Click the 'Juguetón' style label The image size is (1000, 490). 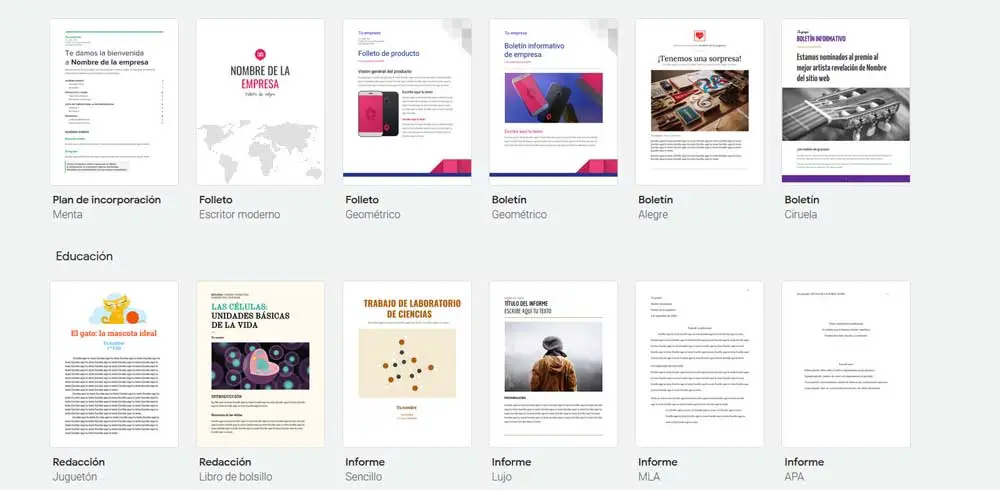pyautogui.click(x=75, y=477)
